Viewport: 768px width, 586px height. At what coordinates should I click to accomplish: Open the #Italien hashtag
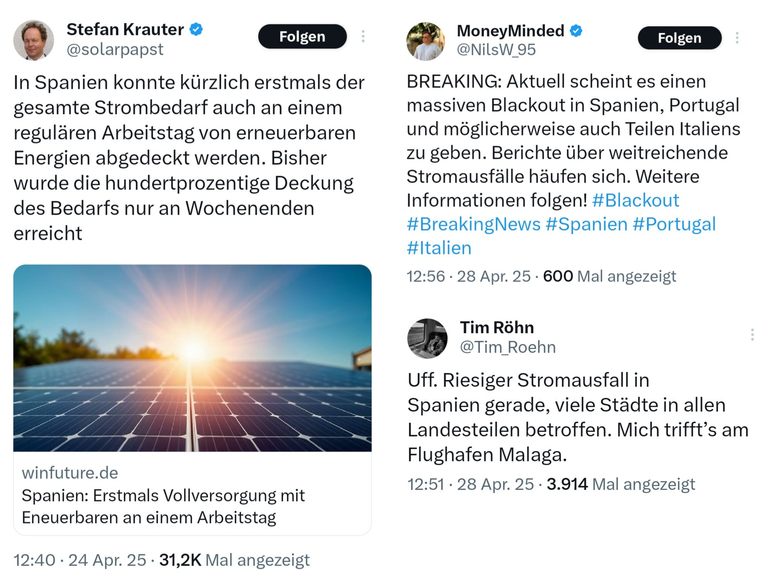coord(439,248)
